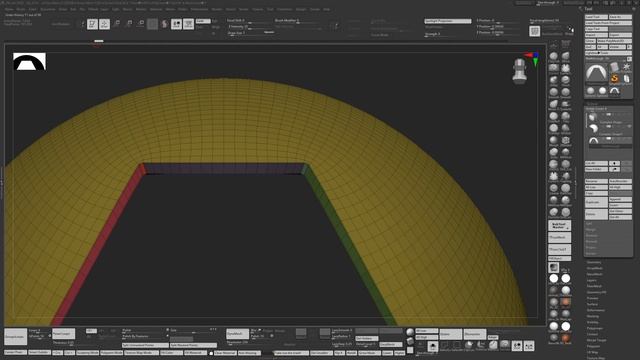Expand the FiberMesh subpalette
640x360 pixels.
point(594,286)
